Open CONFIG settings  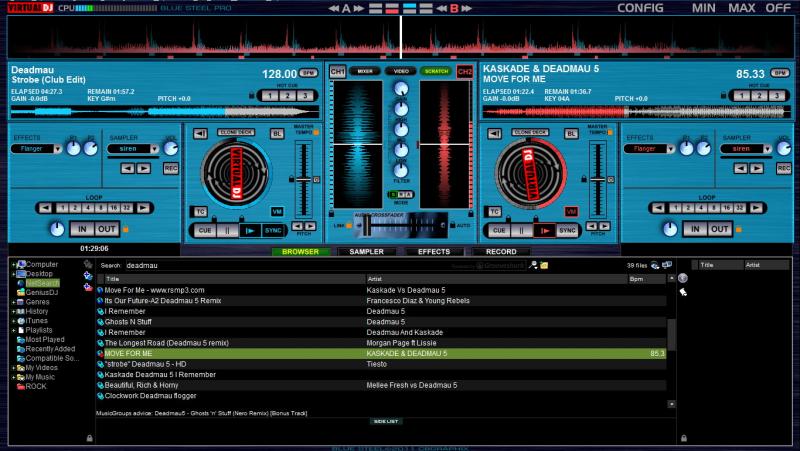[x=640, y=8]
